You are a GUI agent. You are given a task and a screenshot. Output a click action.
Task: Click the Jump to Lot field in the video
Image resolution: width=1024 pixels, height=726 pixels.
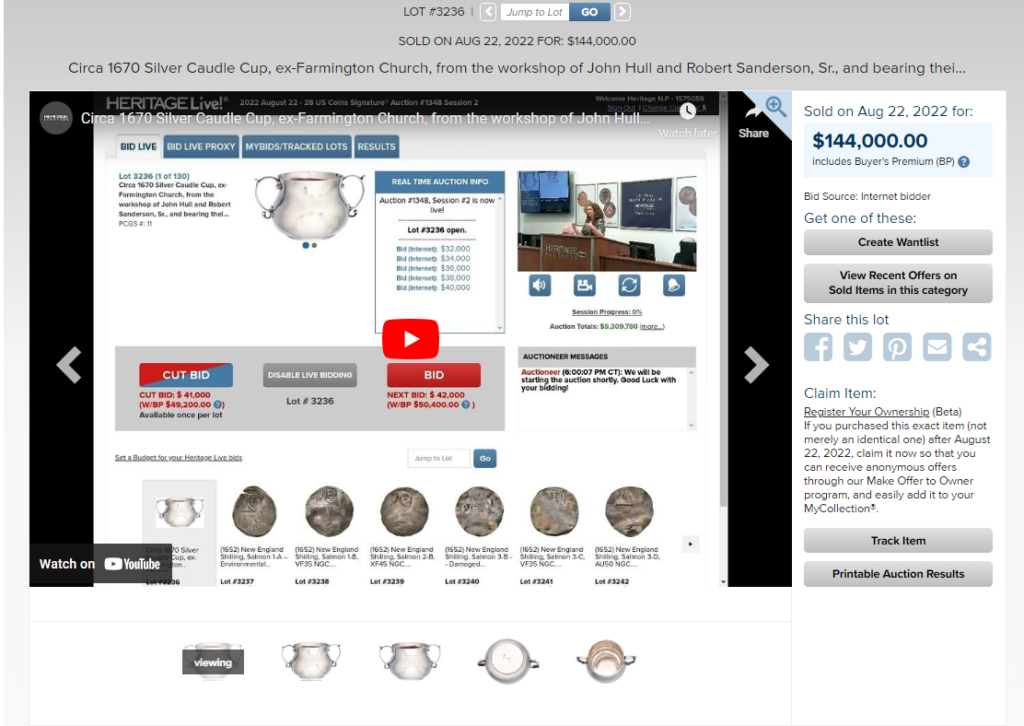point(438,458)
